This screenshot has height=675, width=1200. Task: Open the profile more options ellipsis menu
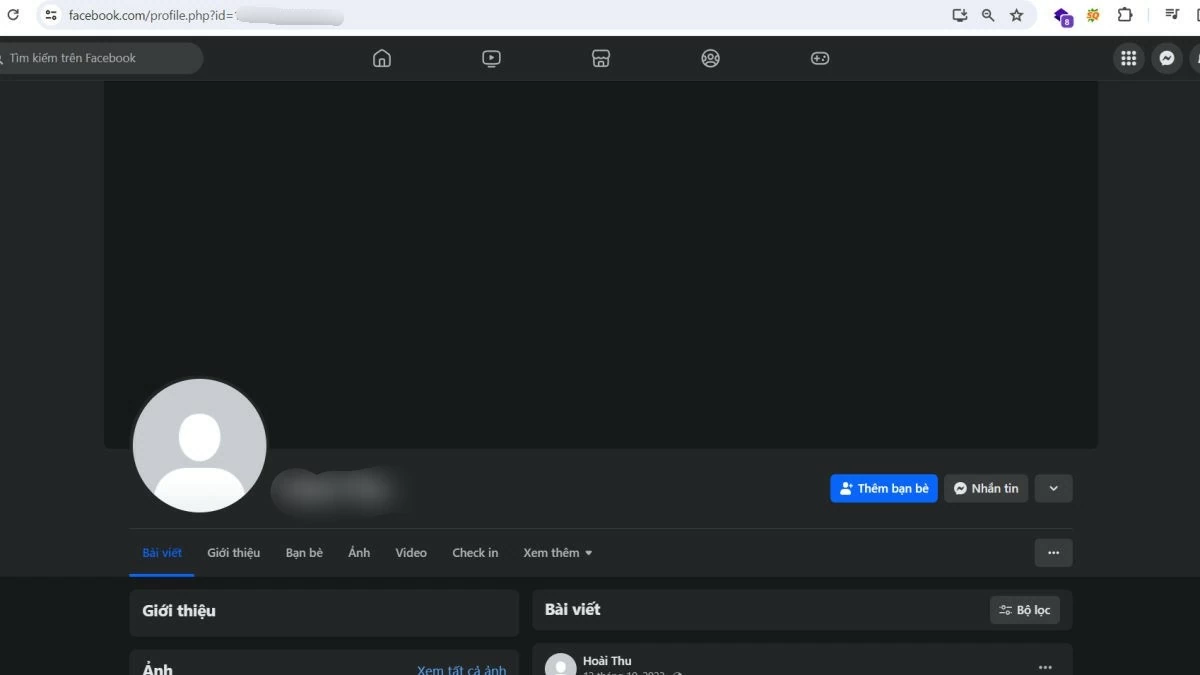coord(1053,552)
